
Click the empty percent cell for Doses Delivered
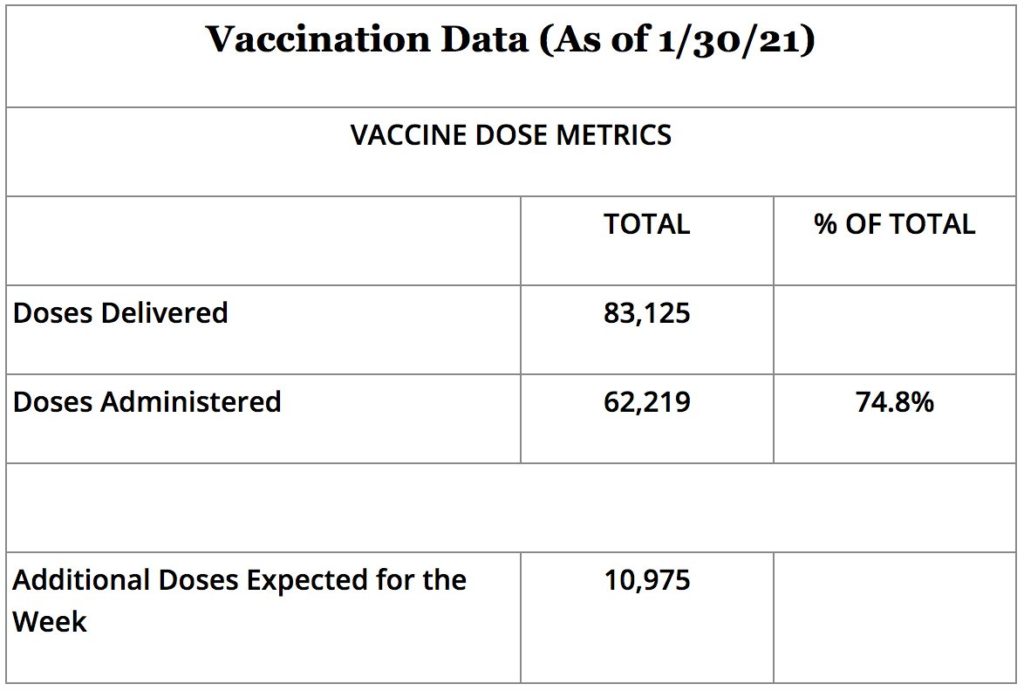pyautogui.click(x=894, y=329)
